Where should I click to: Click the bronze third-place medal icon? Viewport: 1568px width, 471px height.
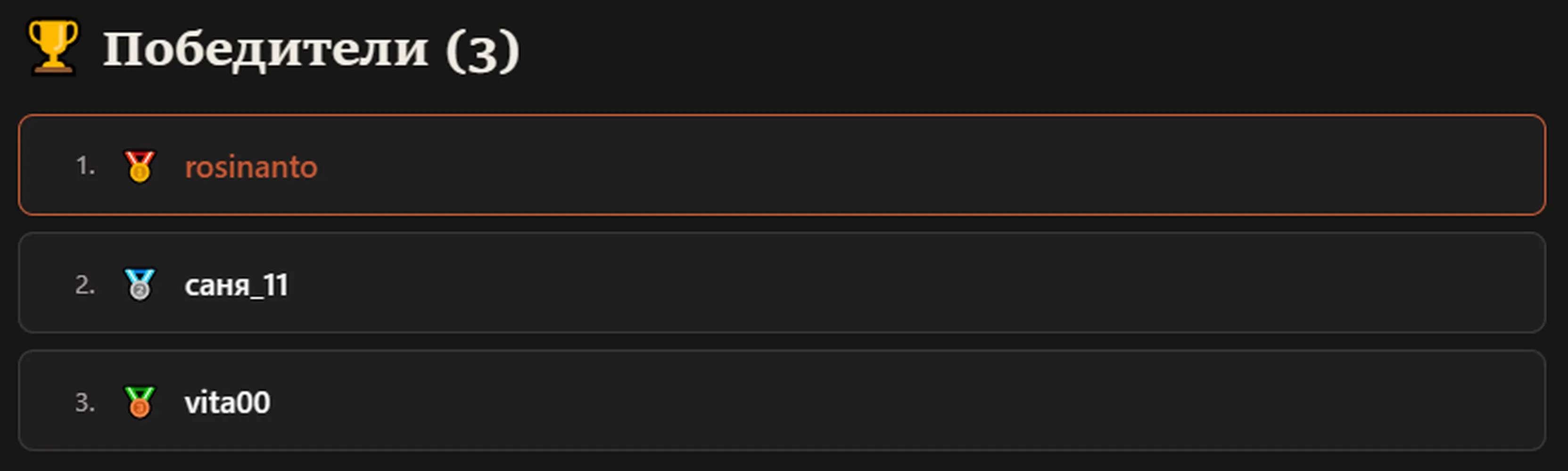pos(140,402)
